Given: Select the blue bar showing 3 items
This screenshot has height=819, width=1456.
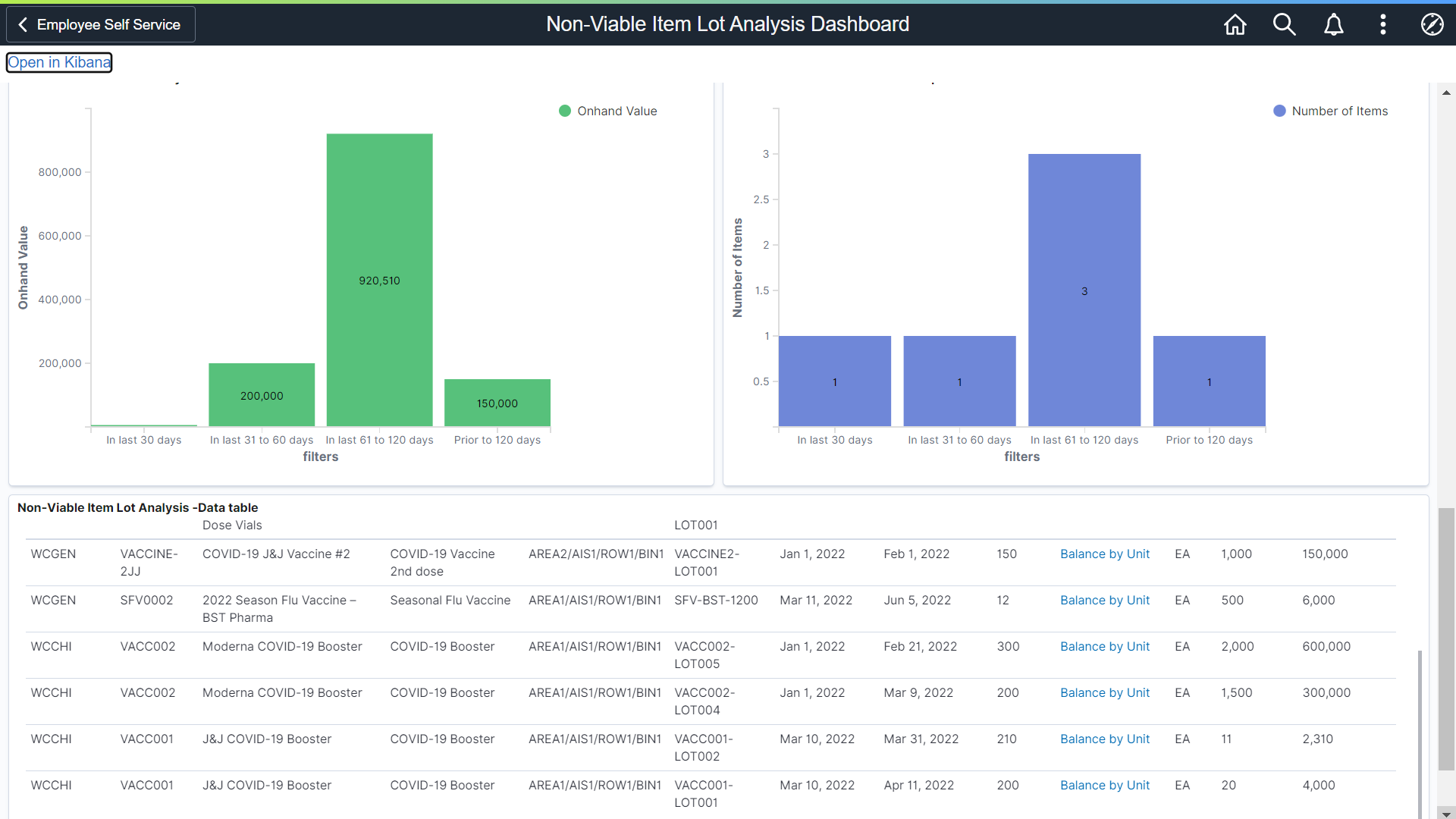Looking at the screenshot, I should [1084, 290].
